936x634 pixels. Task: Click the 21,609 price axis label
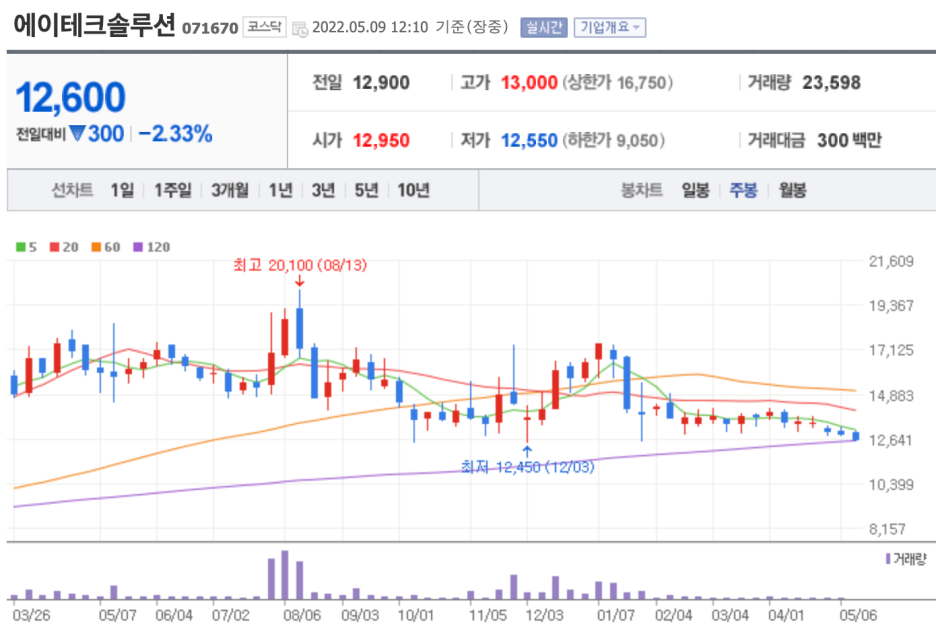(891, 261)
